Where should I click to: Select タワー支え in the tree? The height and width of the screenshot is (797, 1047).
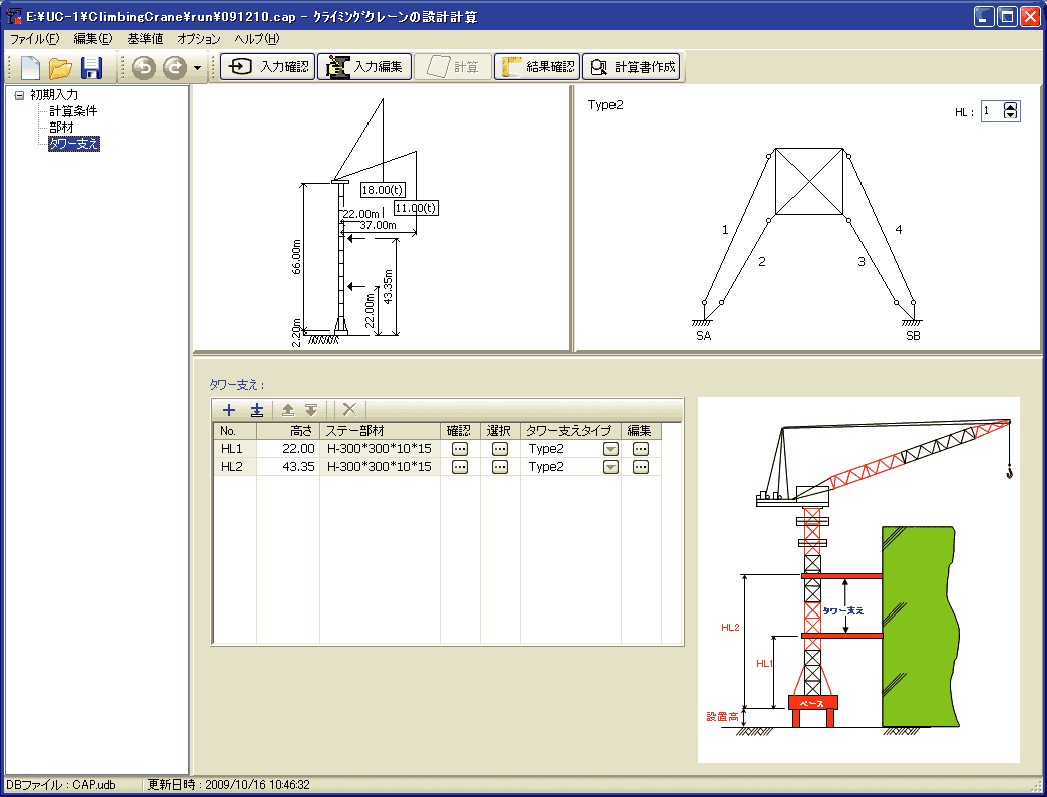point(73,144)
